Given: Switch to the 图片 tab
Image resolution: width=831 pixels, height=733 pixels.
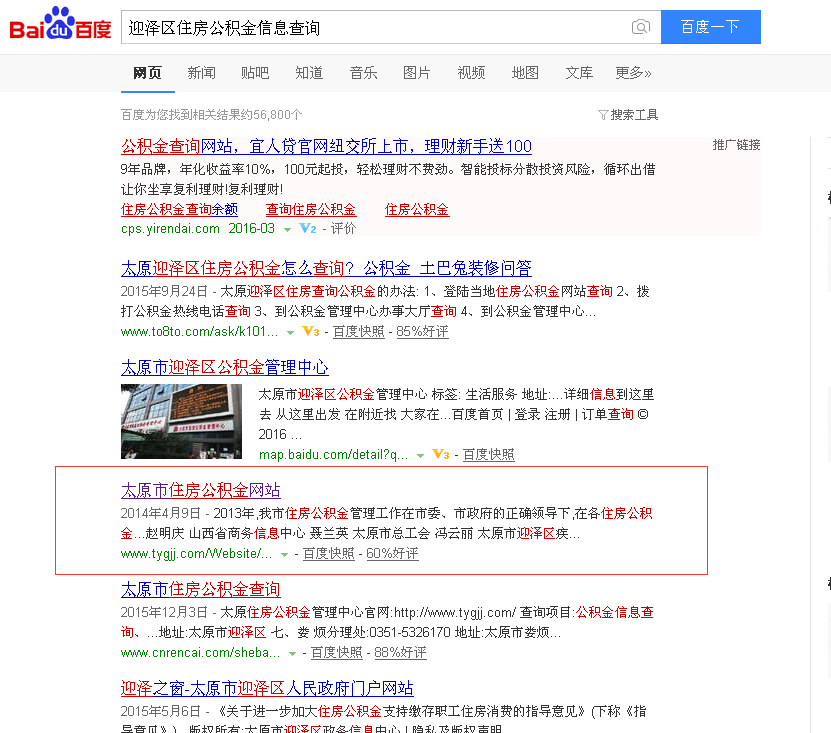Looking at the screenshot, I should click(417, 73).
